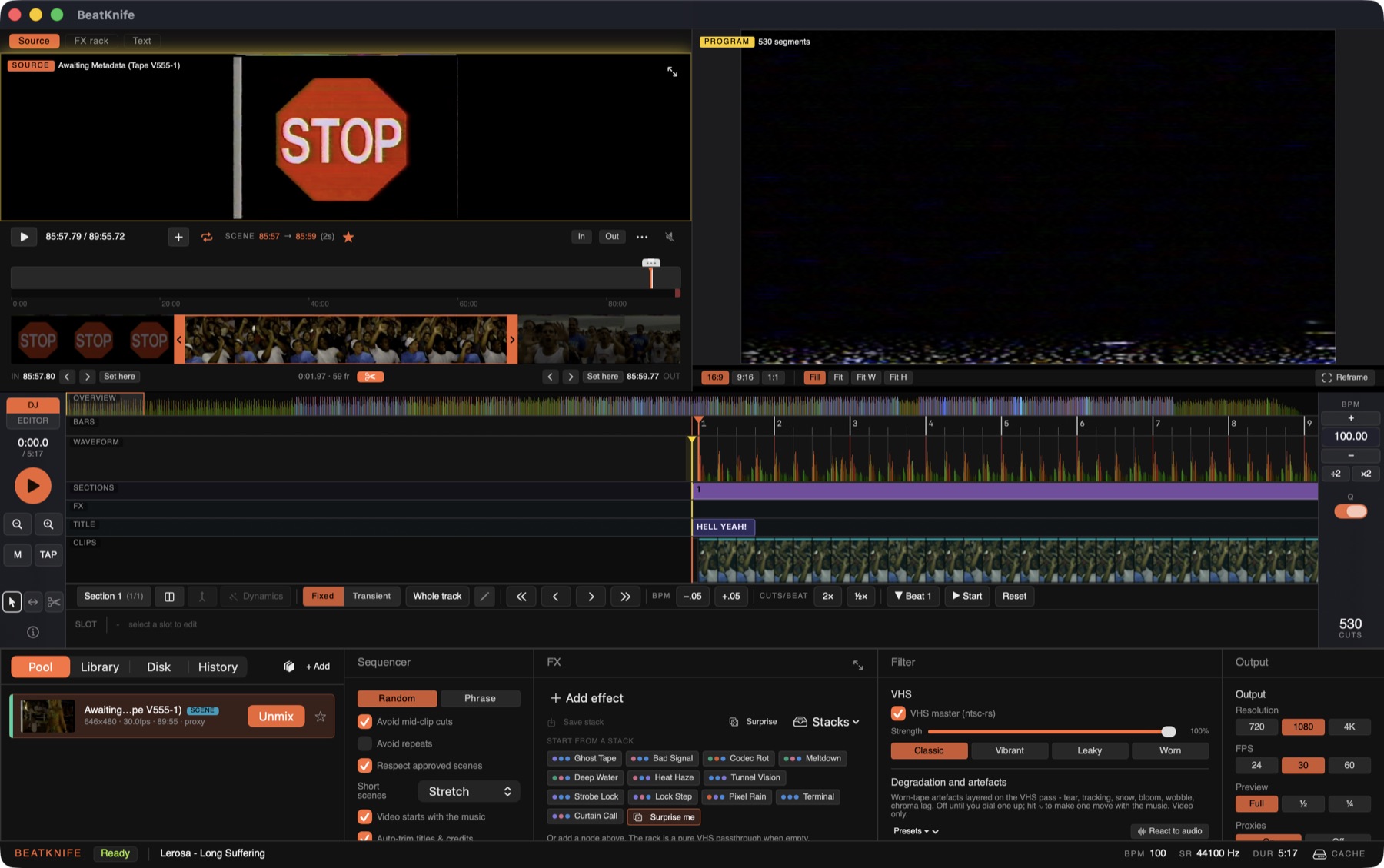Click Reframe in program viewer
Viewport: 1384px width, 868px height.
[1345, 377]
